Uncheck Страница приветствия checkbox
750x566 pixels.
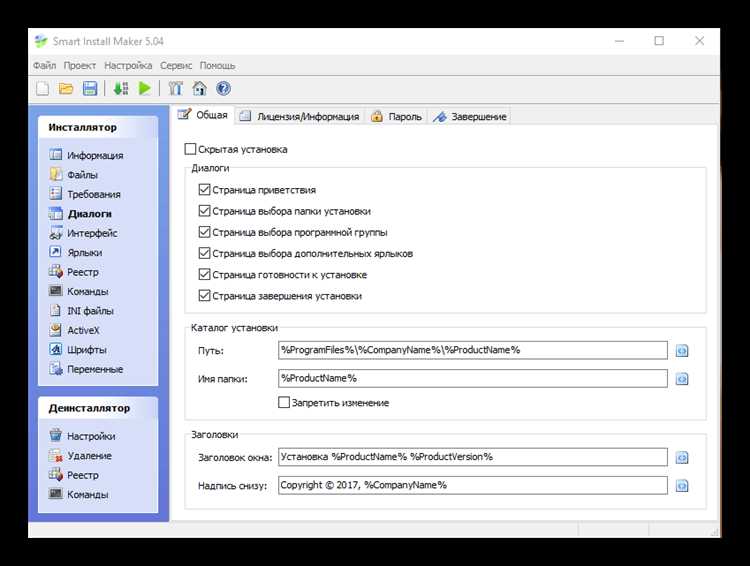coord(205,189)
